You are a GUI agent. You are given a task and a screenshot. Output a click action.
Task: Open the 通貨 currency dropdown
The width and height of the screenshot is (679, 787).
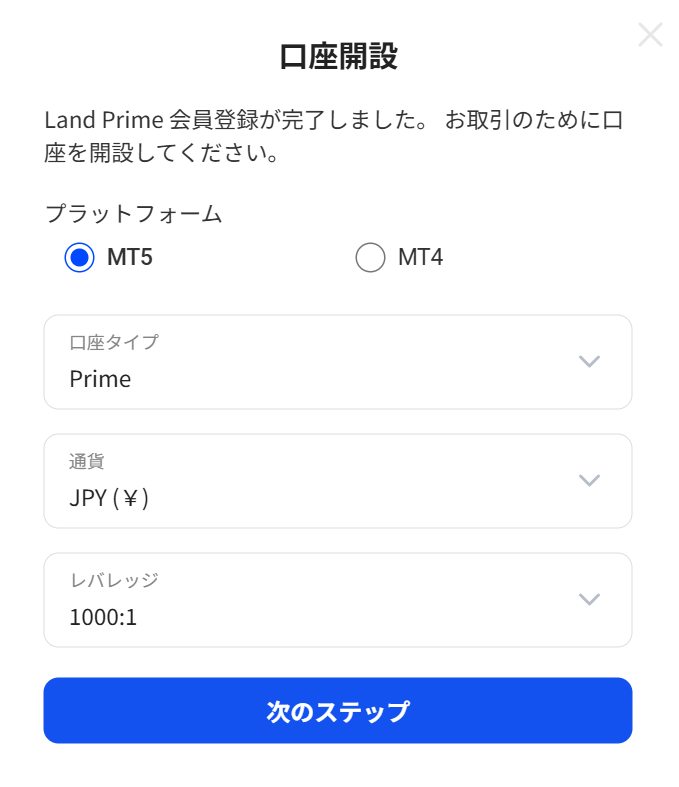[337, 481]
